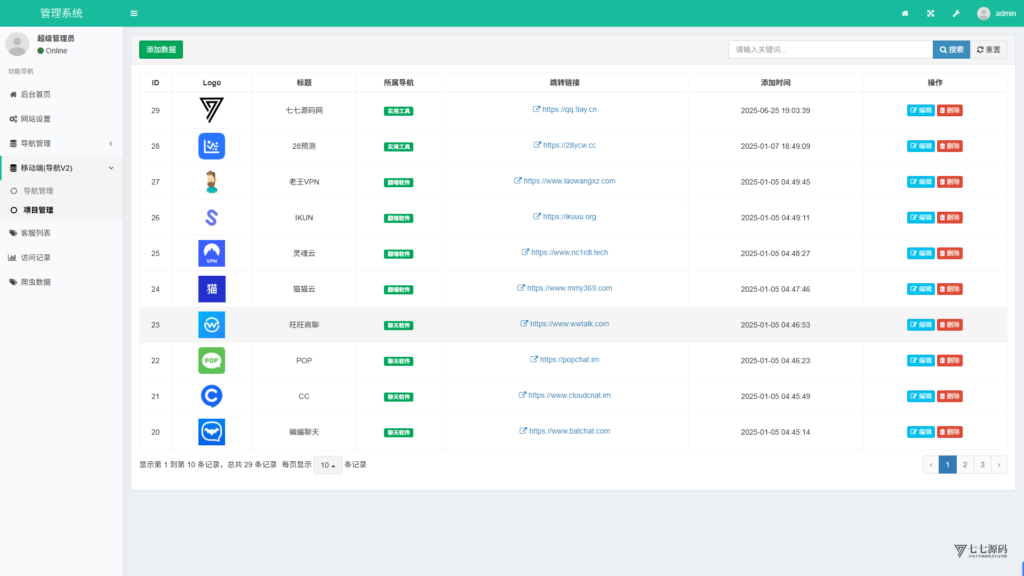The image size is (1024, 576).
Task: Open the wrench tool icon
Action: click(x=956, y=13)
